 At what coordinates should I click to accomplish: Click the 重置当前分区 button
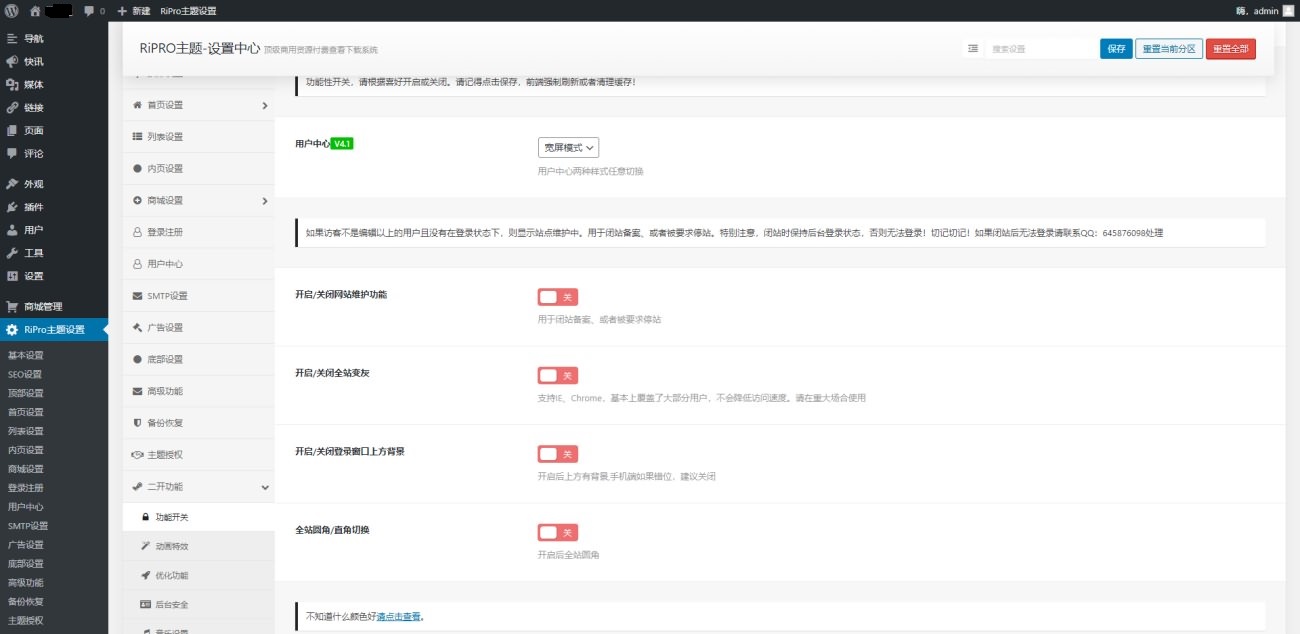[x=1169, y=49]
